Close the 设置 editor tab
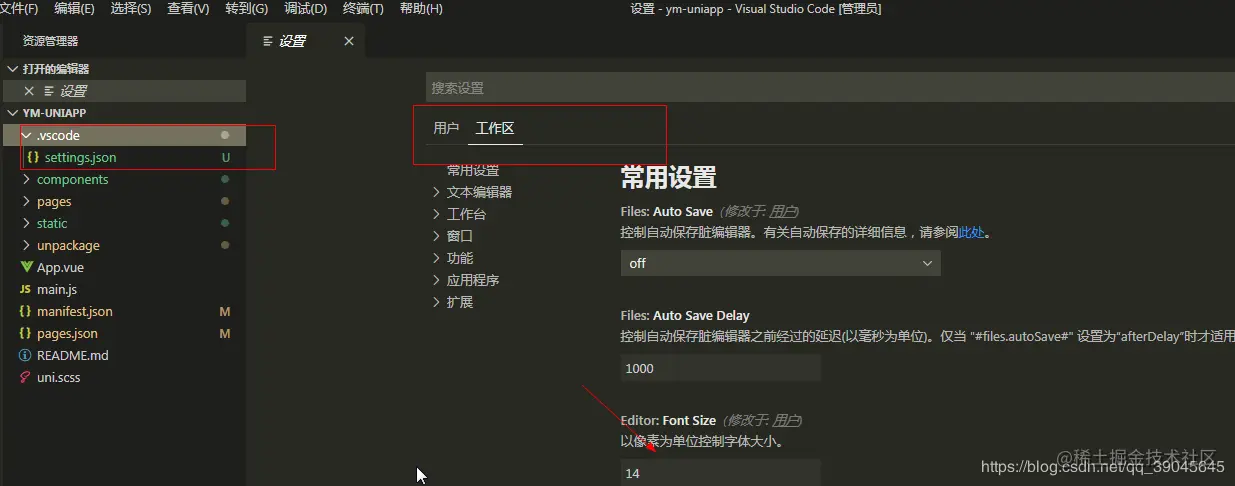Viewport: 1235px width, 486px height. pyautogui.click(x=349, y=41)
